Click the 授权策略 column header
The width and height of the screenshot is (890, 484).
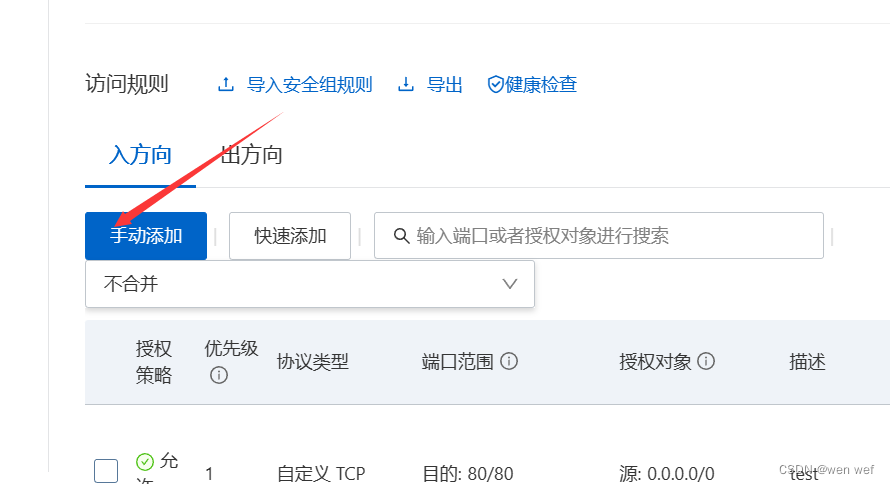[153, 362]
